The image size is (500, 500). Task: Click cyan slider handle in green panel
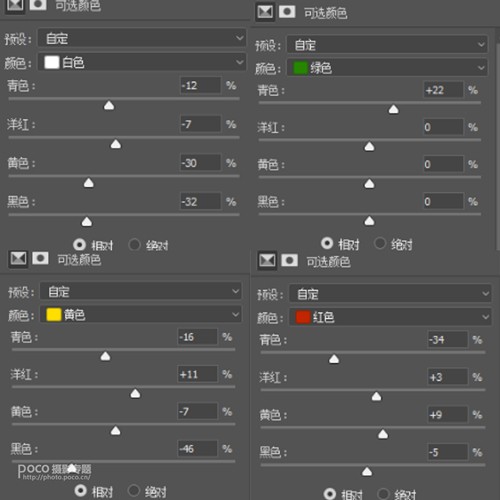coord(394,109)
